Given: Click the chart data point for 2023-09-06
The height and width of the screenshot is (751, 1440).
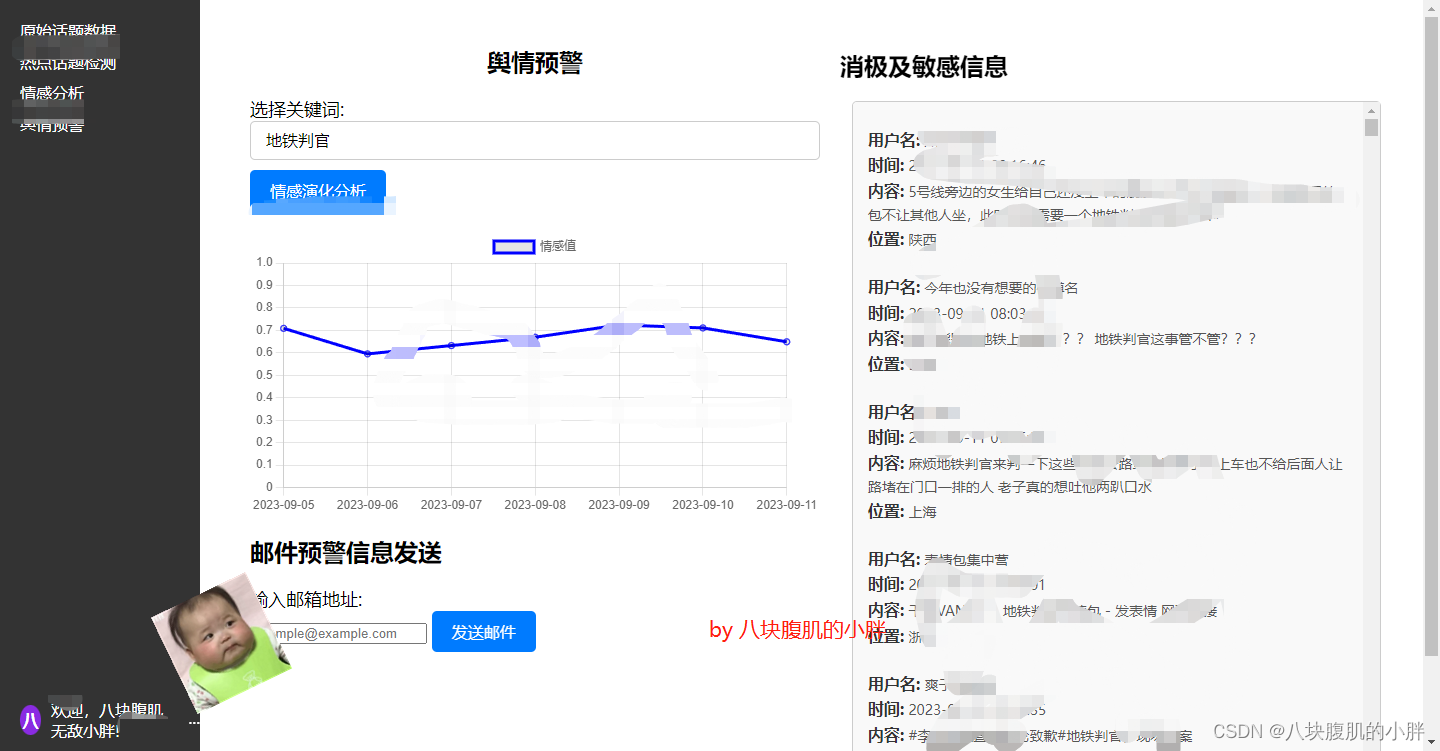Looking at the screenshot, I should (x=367, y=353).
